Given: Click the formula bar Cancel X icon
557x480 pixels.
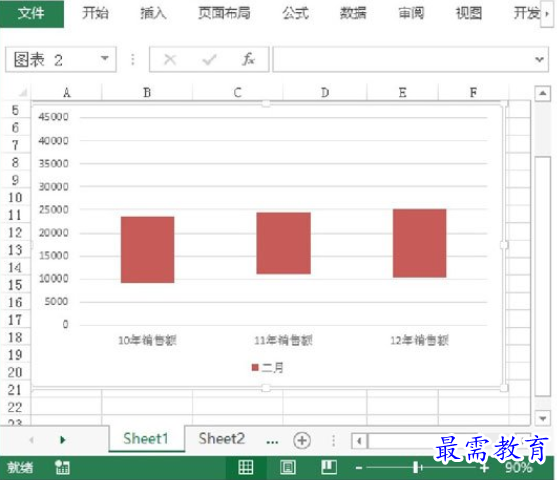Looking at the screenshot, I should point(170,60).
